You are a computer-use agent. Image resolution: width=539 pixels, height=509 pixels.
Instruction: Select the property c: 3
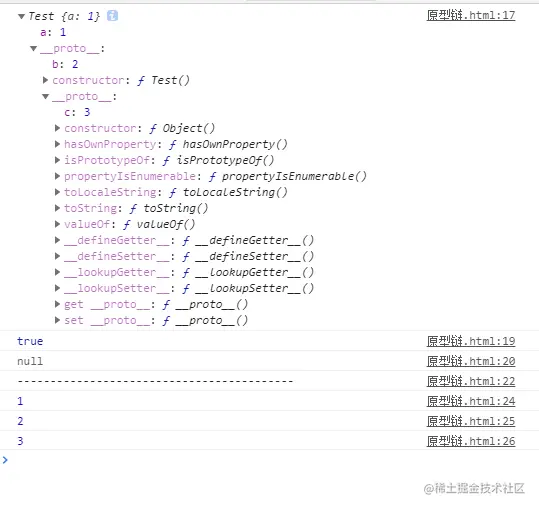tap(77, 112)
